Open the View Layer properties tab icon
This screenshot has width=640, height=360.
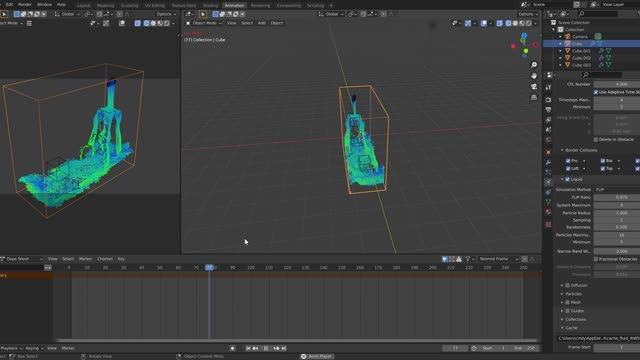click(548, 120)
